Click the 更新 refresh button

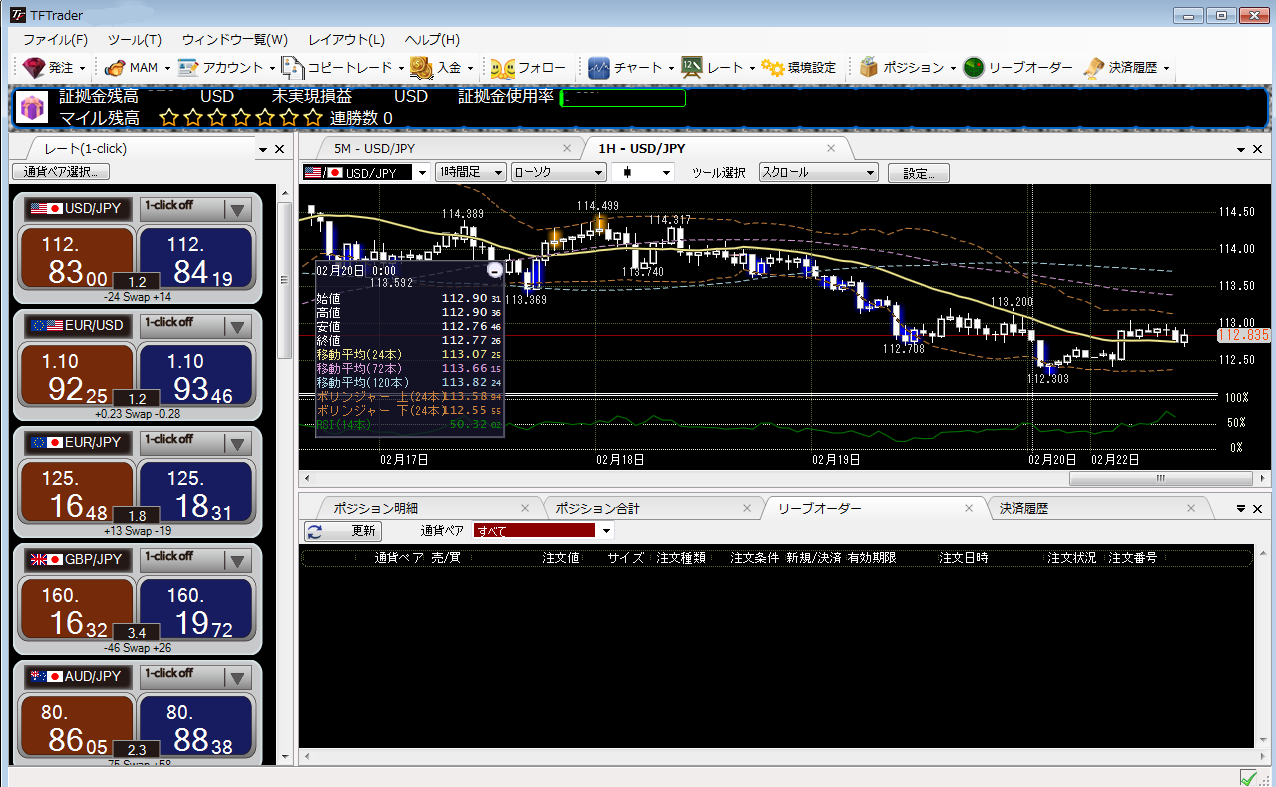click(343, 531)
